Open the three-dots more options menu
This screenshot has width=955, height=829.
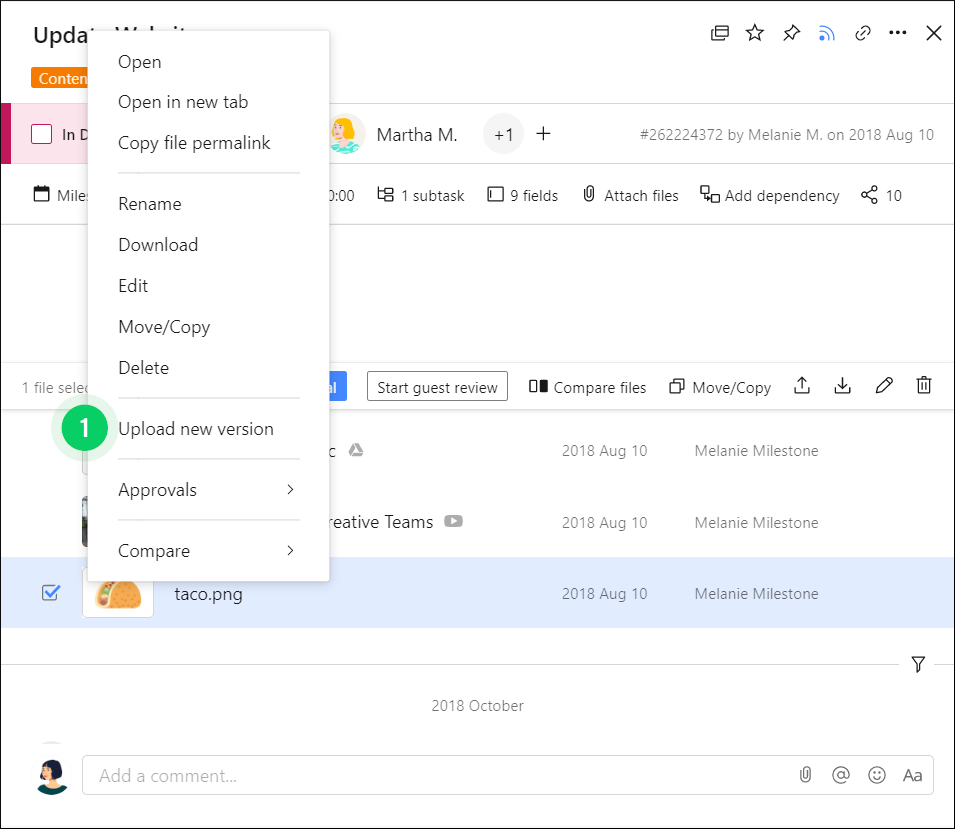pos(898,33)
